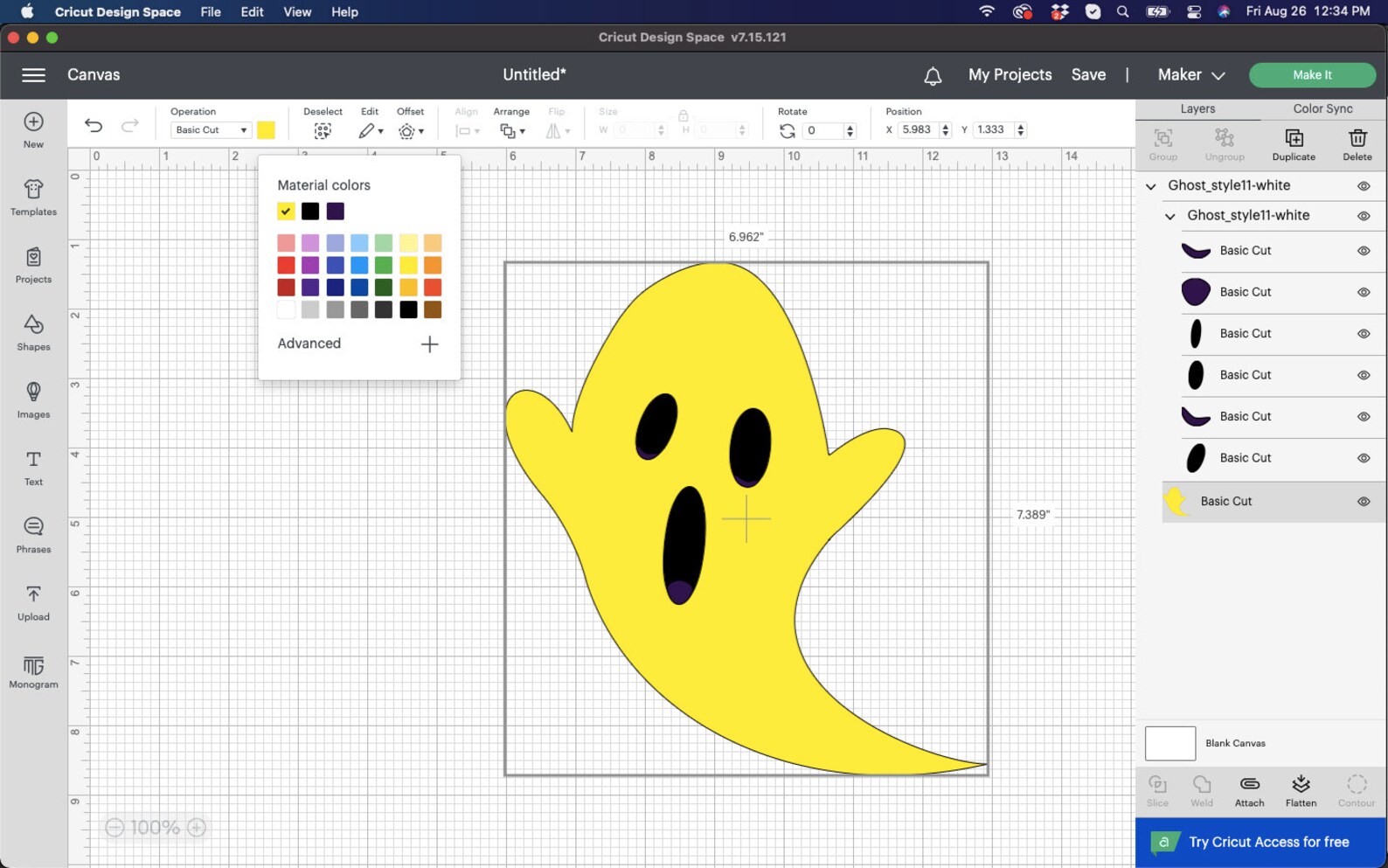The width and height of the screenshot is (1388, 868).
Task: Click the Redo arrow
Action: 129,126
